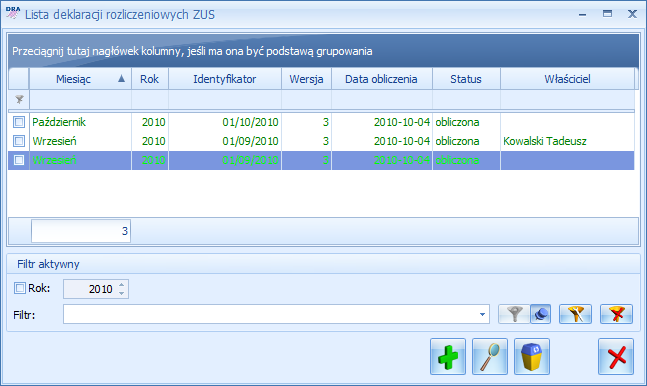Sort by Data obliczenia column header
The width and height of the screenshot is (647, 386).
click(x=382, y=79)
